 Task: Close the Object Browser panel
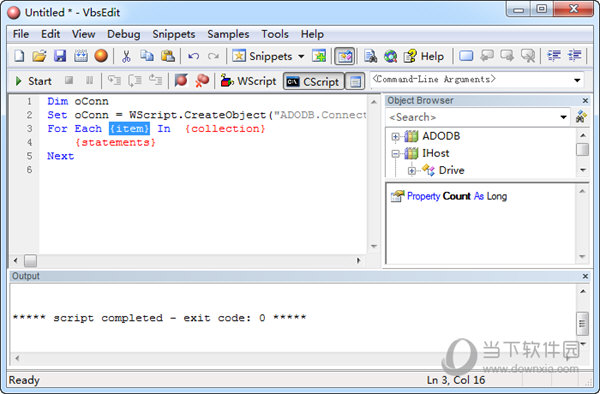click(x=585, y=101)
